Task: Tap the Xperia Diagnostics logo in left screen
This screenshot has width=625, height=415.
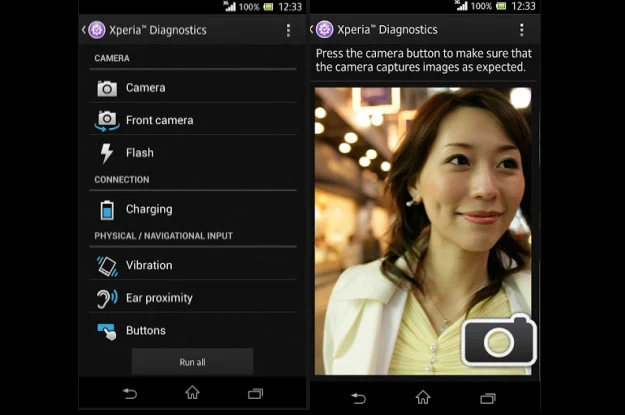Action: (x=97, y=30)
